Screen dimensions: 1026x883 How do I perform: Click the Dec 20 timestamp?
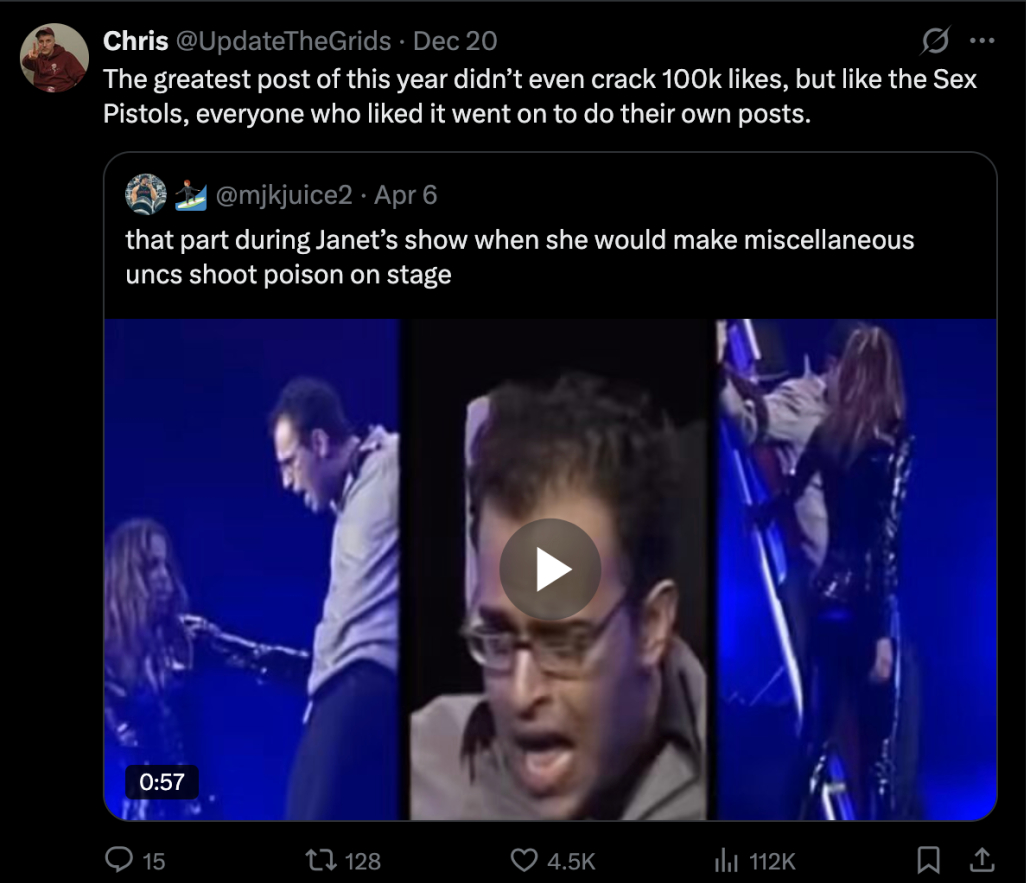(455, 42)
